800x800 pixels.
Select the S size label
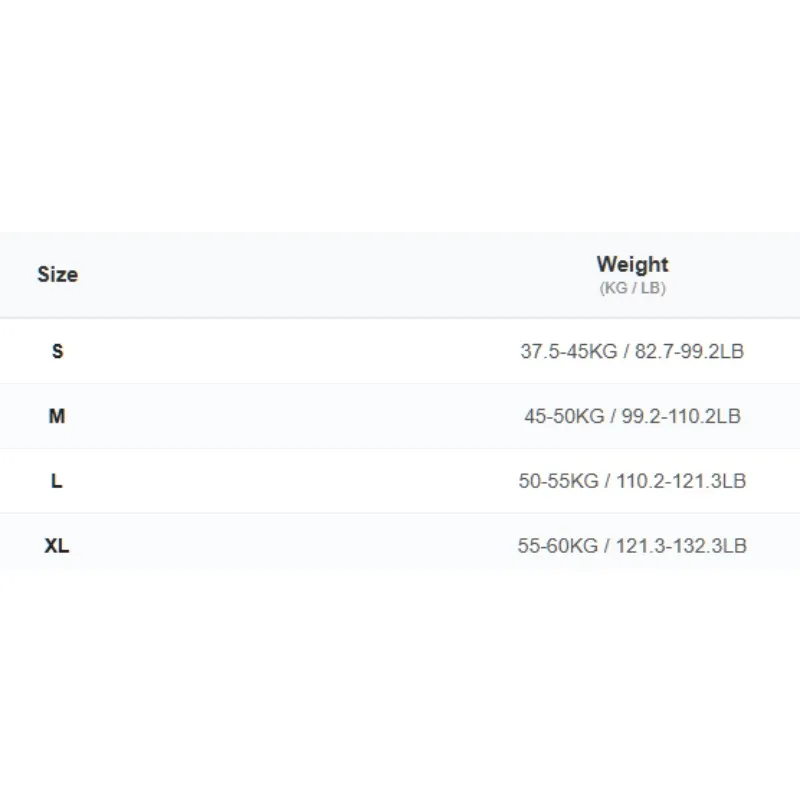click(x=58, y=351)
